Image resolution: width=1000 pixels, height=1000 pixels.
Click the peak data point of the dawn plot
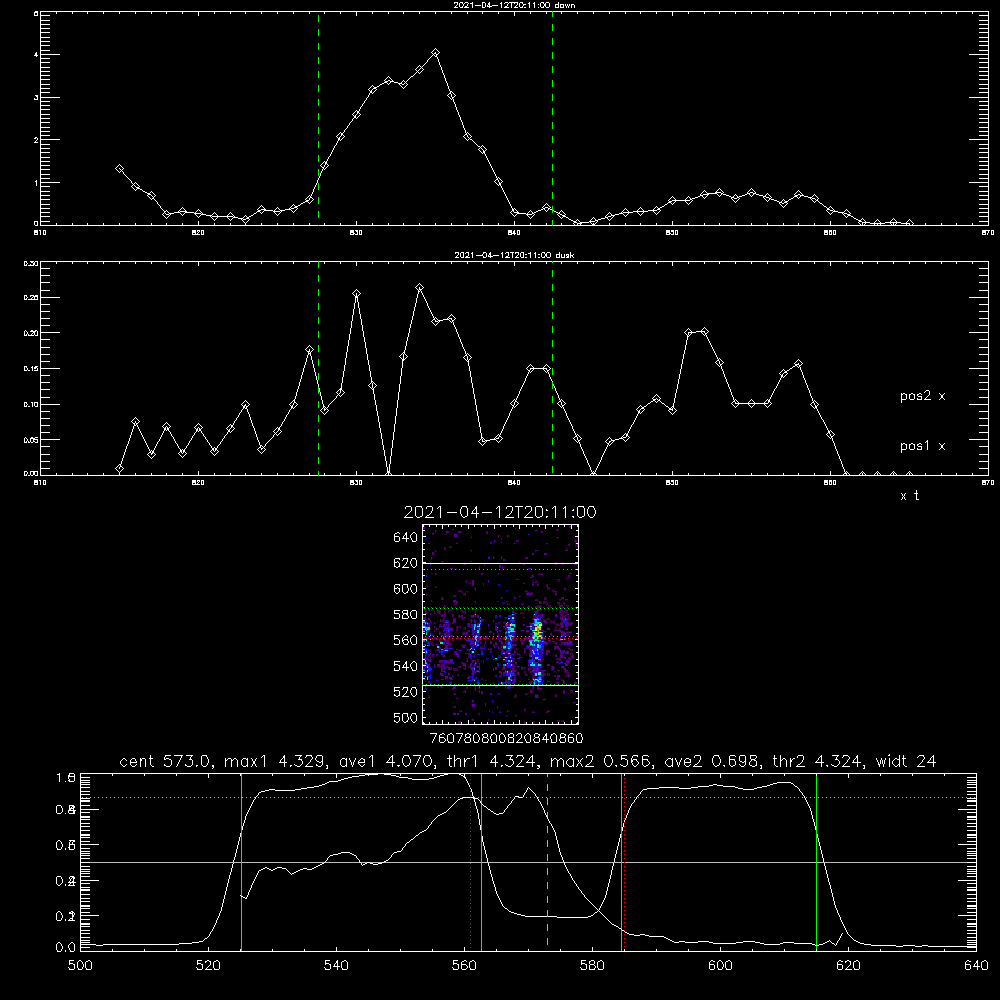pos(436,53)
